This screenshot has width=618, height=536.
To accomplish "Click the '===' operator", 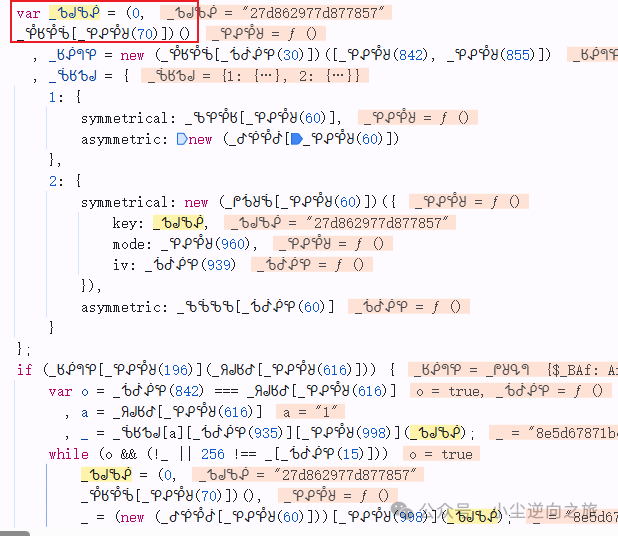I will [226, 391].
